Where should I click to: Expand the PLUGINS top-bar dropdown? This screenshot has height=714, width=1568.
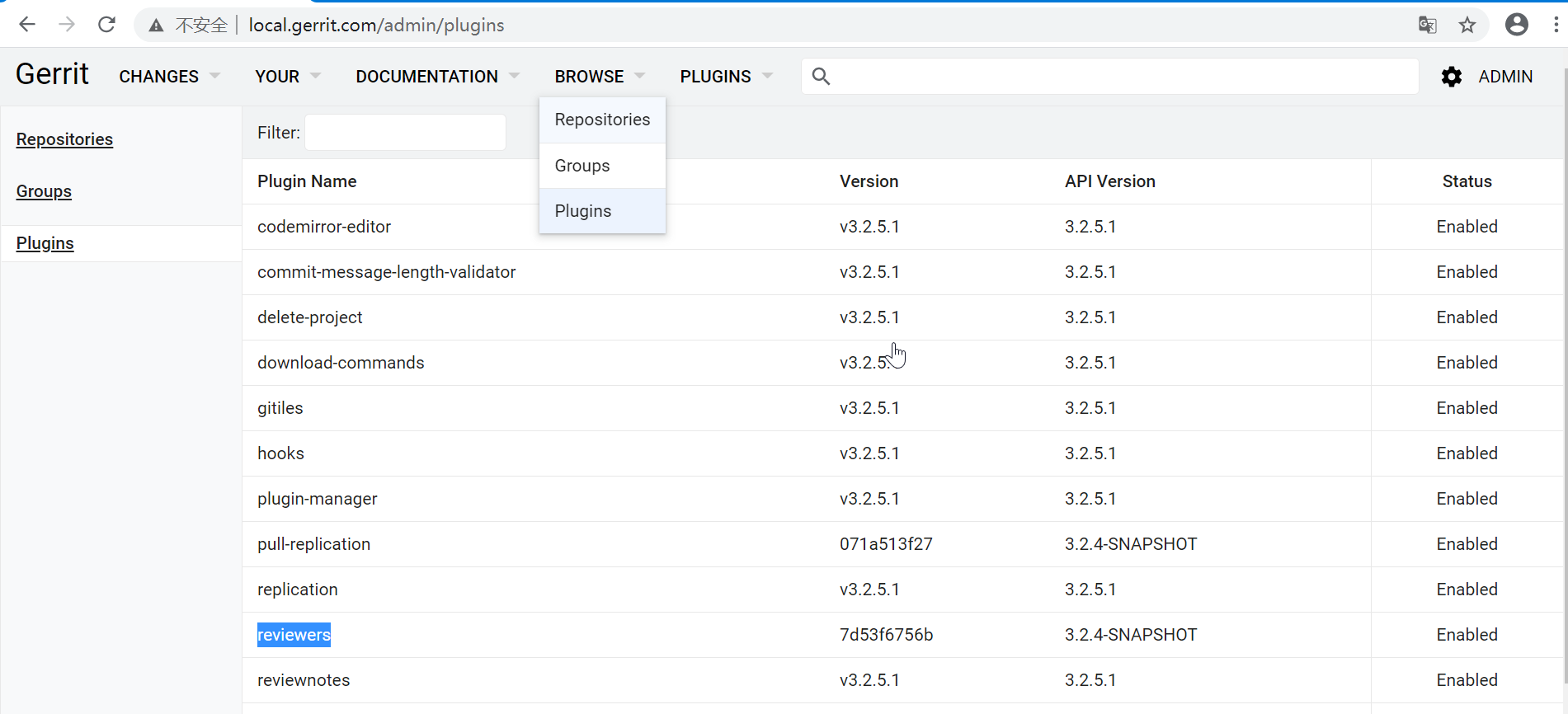click(x=727, y=77)
